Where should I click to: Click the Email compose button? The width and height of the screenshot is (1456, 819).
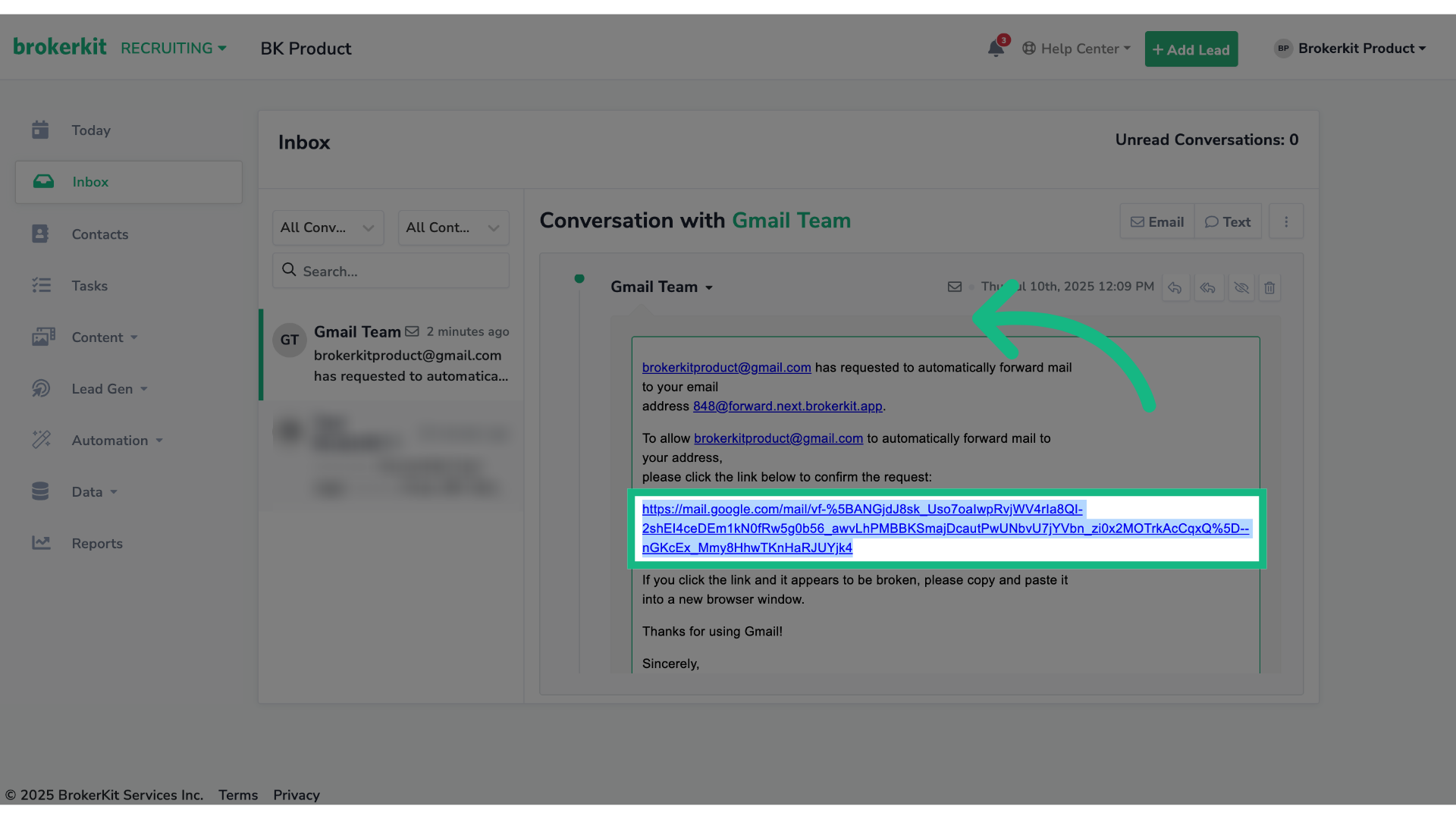(1157, 222)
